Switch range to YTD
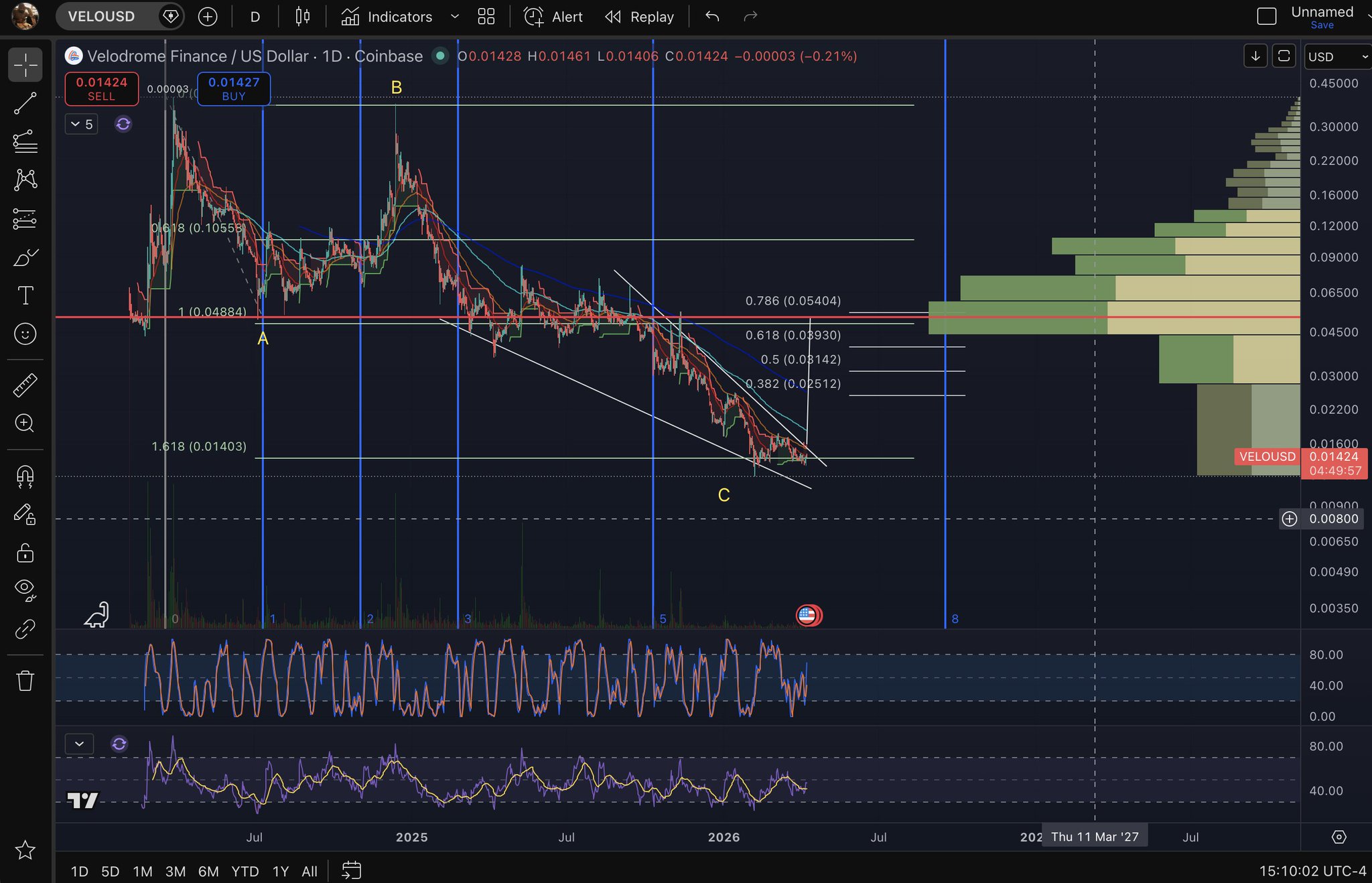Image resolution: width=1372 pixels, height=883 pixels. tap(245, 871)
